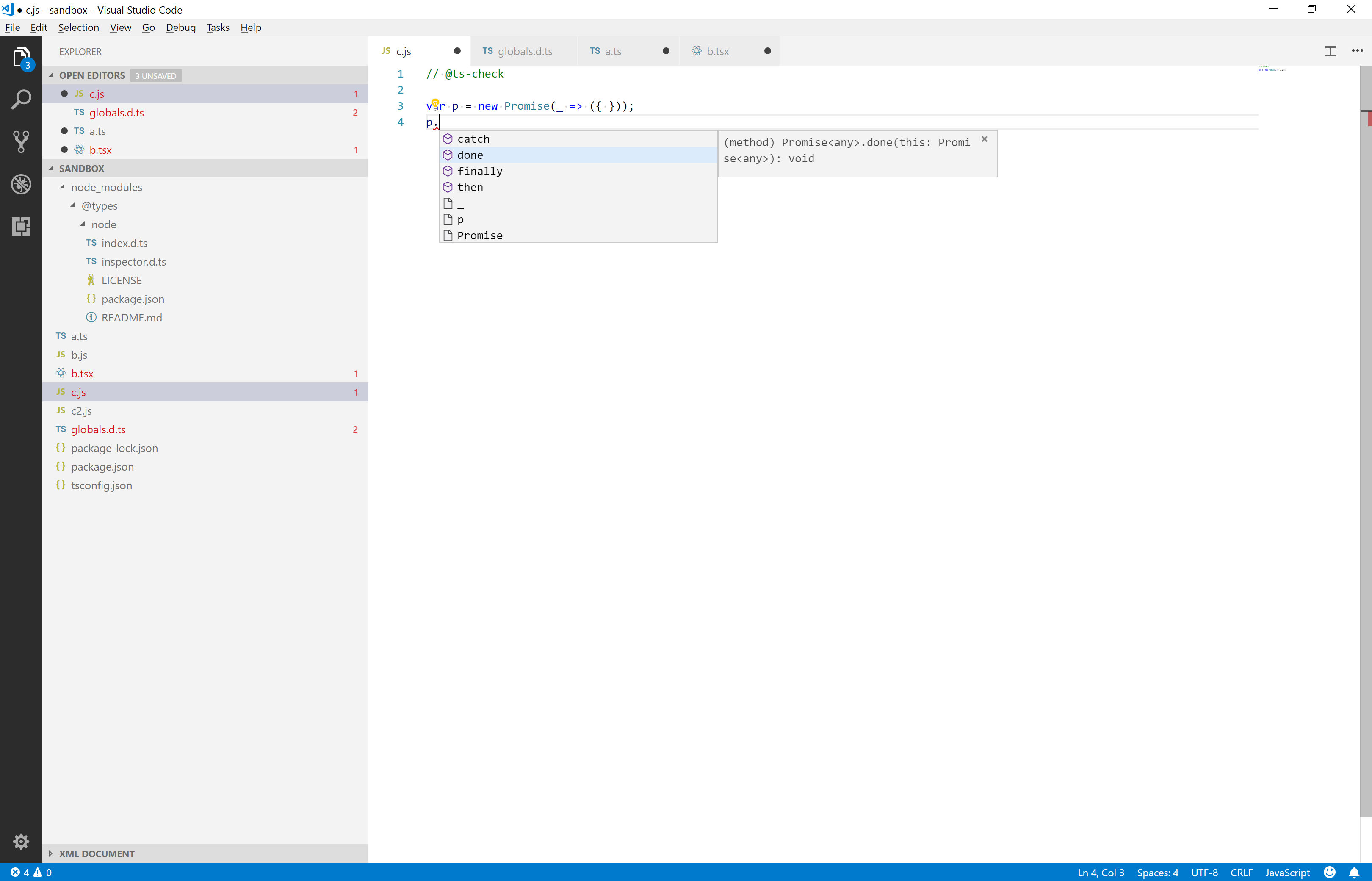Open the Debug menu
The width and height of the screenshot is (1372, 881).
(x=181, y=28)
